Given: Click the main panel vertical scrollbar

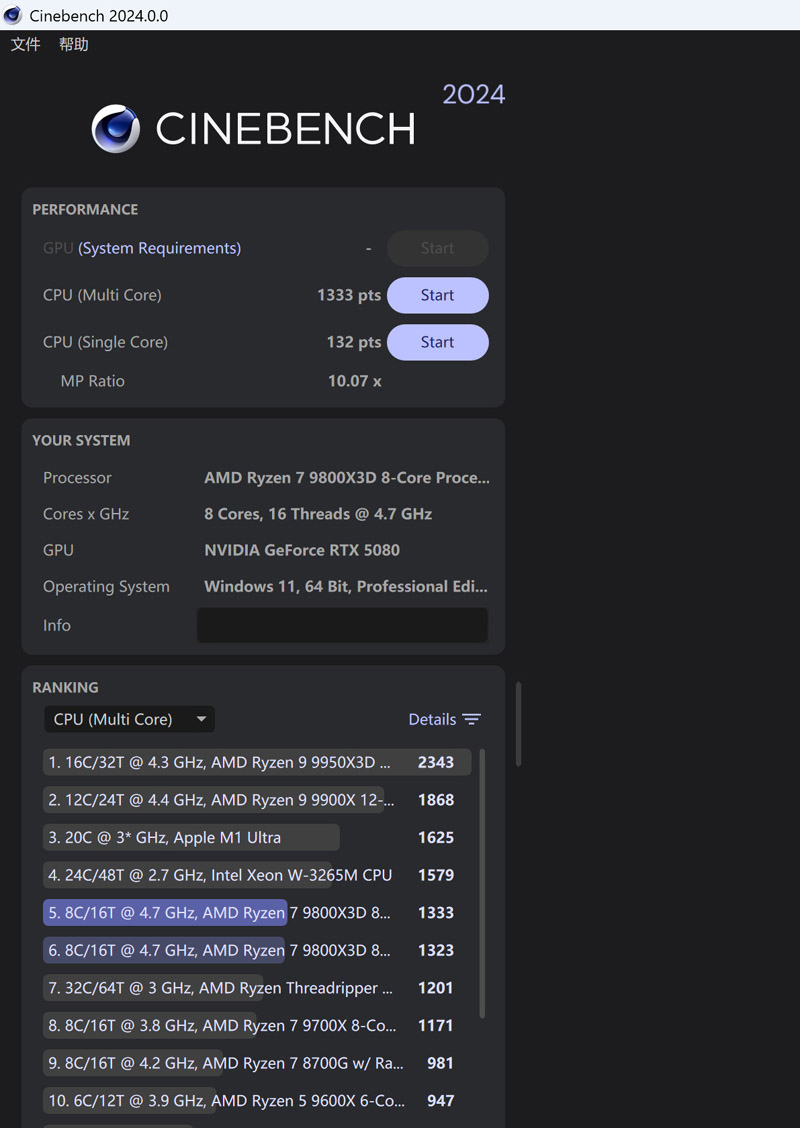Looking at the screenshot, I should (518, 723).
